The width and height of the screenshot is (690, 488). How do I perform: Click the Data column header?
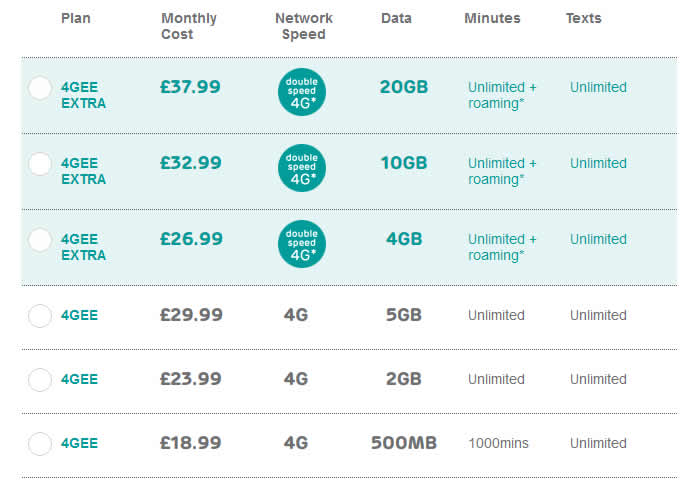396,18
